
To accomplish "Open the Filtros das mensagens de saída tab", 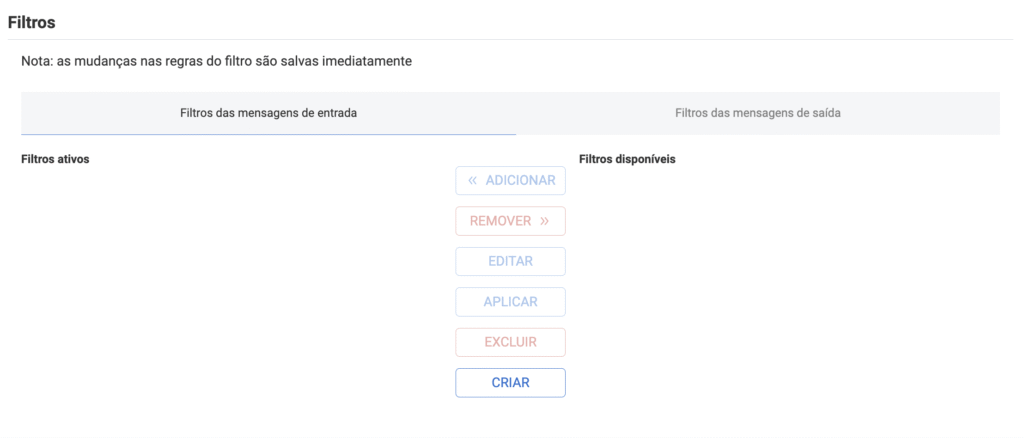I will (757, 113).
